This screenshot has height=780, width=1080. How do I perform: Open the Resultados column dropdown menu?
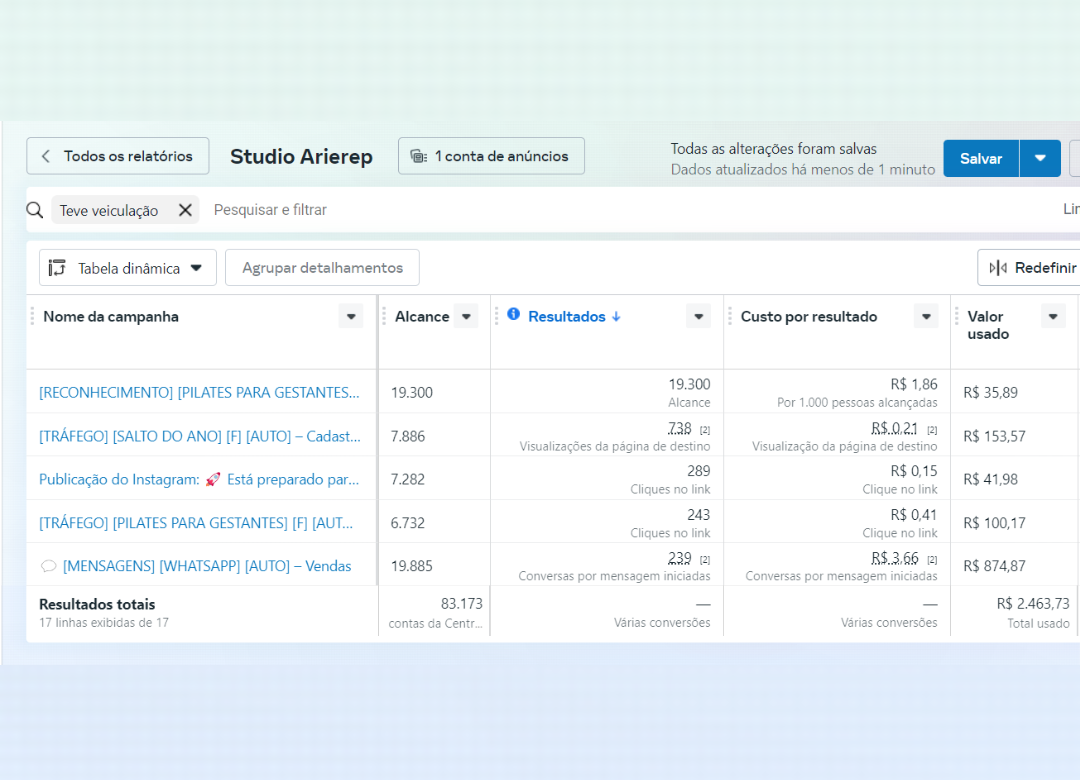(698, 316)
